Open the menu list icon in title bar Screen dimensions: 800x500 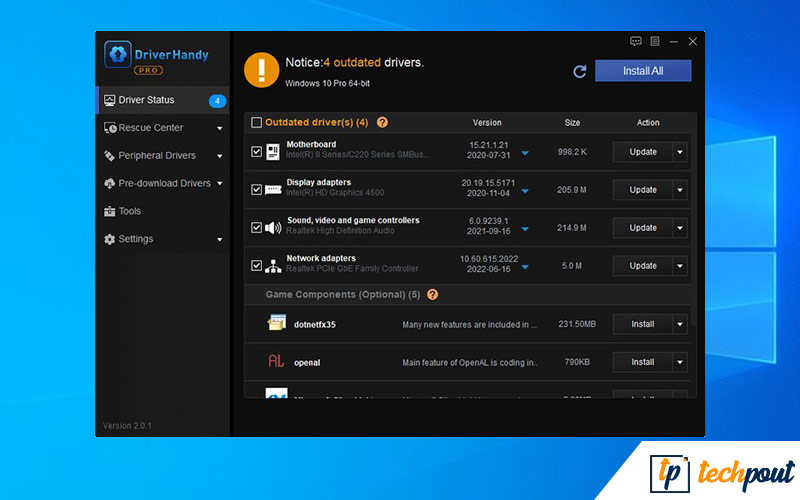(655, 41)
